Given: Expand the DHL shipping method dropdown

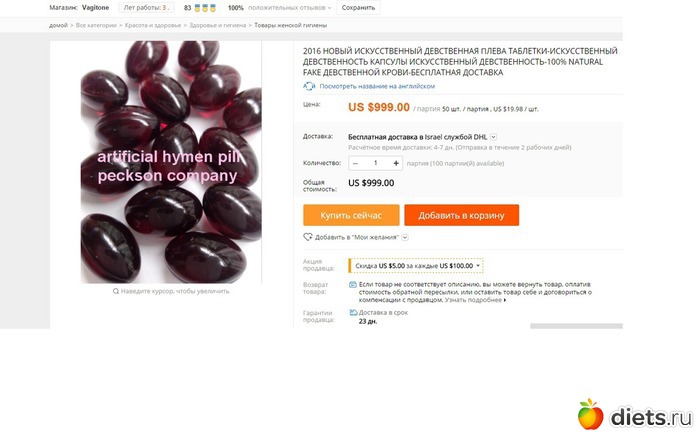Looking at the screenshot, I should pos(493,137).
